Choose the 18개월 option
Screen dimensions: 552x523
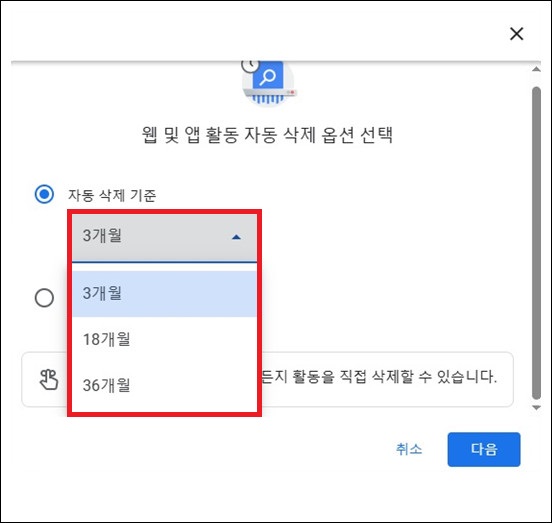[x=164, y=339]
